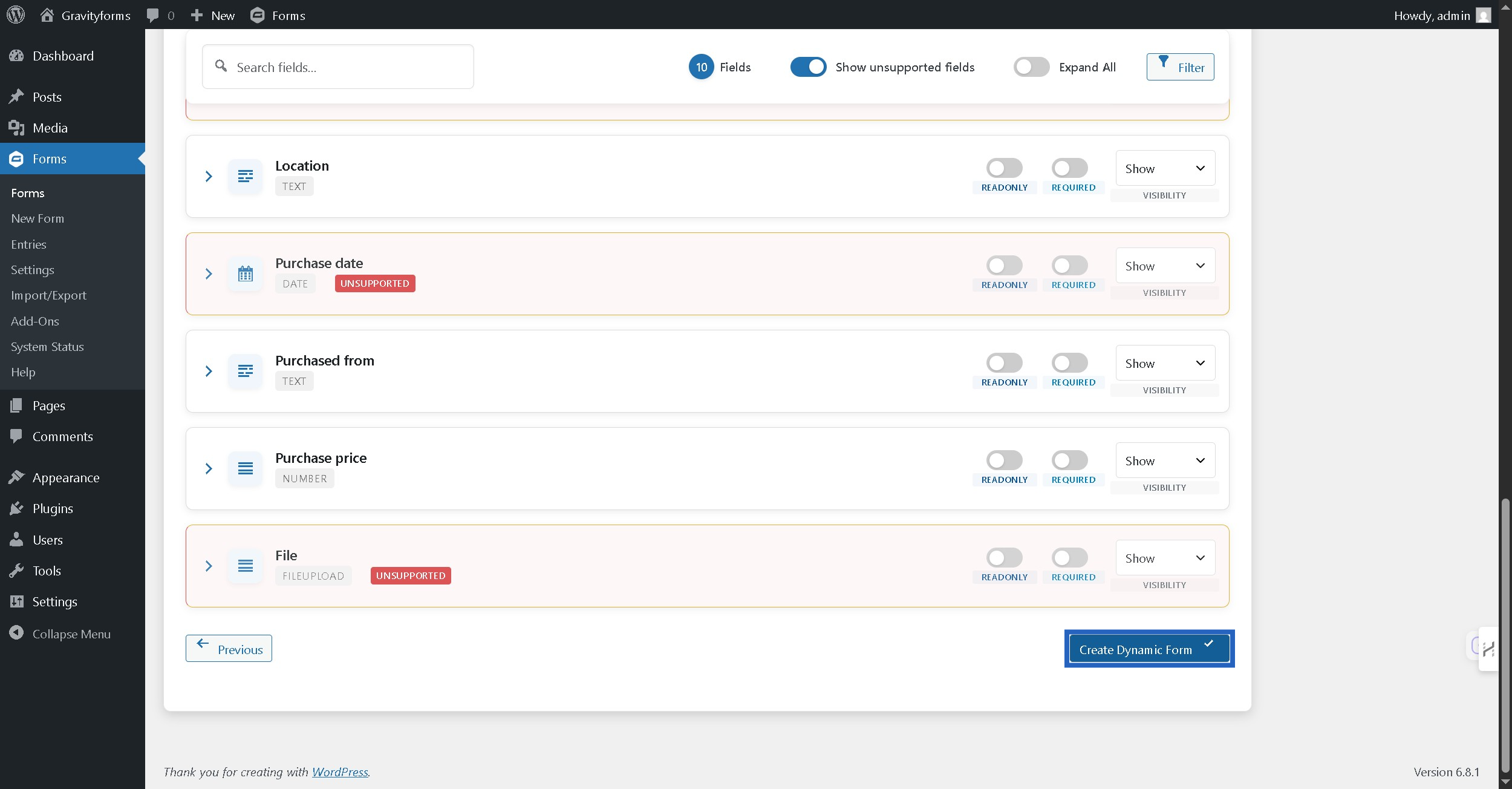The width and height of the screenshot is (1512, 789).
Task: Enable Expand All
Action: click(1031, 67)
